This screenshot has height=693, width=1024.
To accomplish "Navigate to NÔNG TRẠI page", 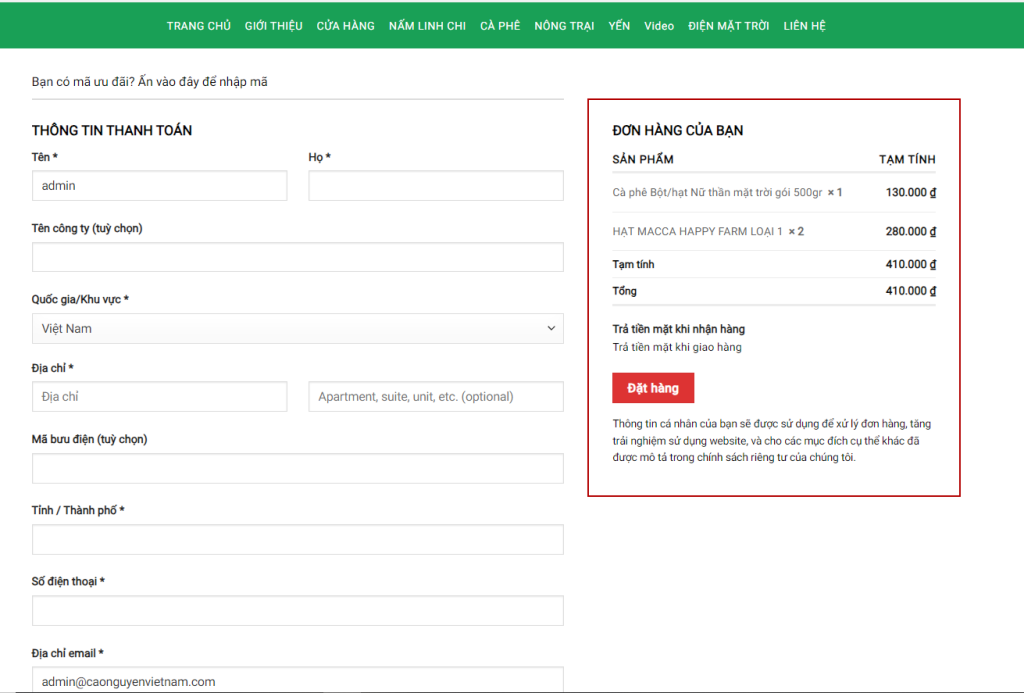I will pyautogui.click(x=564, y=26).
